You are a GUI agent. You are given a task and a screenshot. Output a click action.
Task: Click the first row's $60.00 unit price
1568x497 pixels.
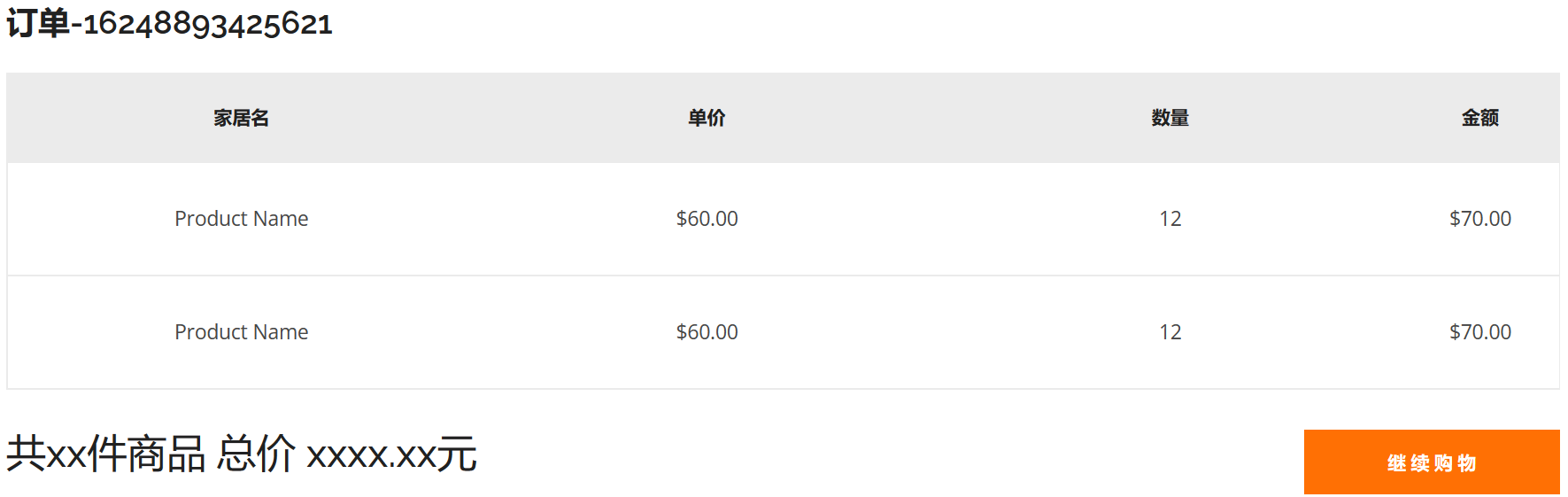pyautogui.click(x=707, y=219)
